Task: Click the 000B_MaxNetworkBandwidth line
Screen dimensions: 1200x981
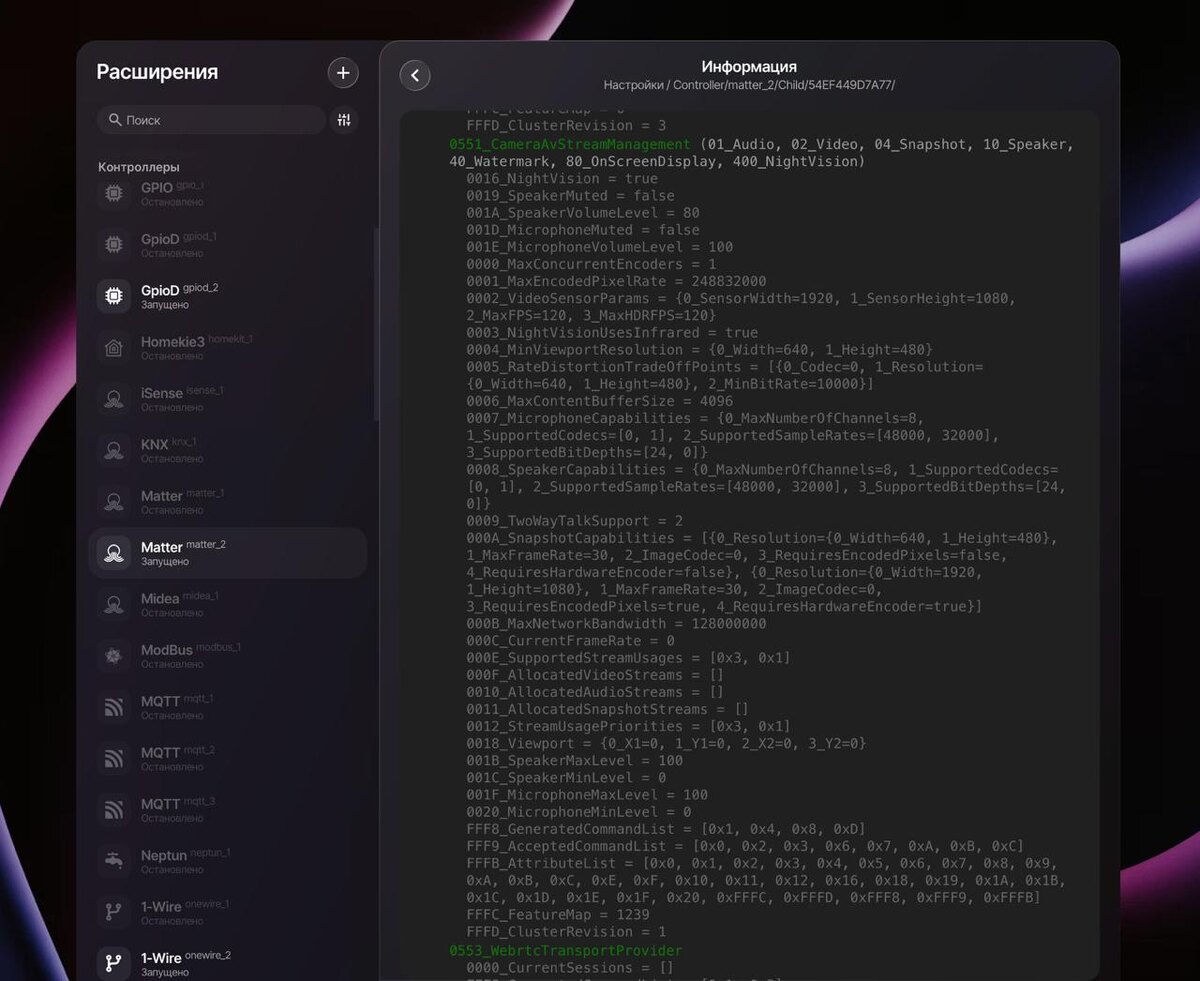Action: click(616, 623)
